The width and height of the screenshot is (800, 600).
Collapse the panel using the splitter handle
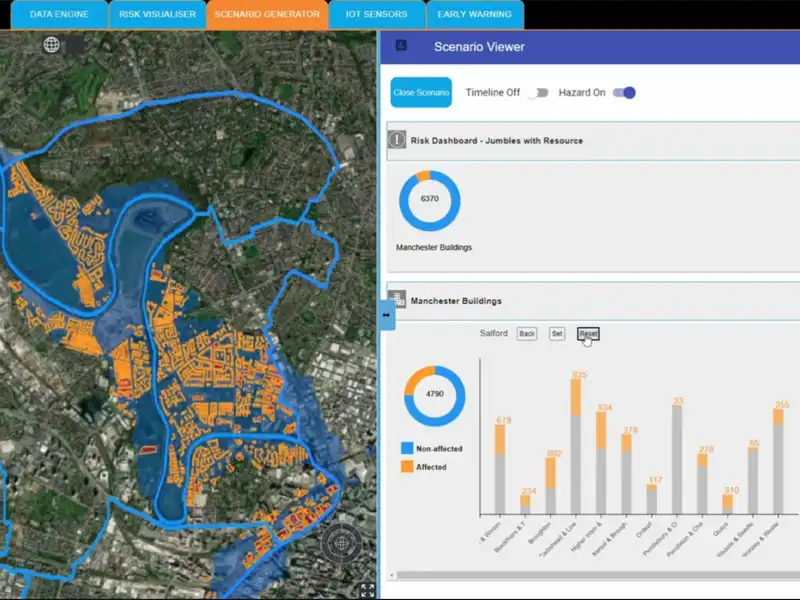[386, 315]
